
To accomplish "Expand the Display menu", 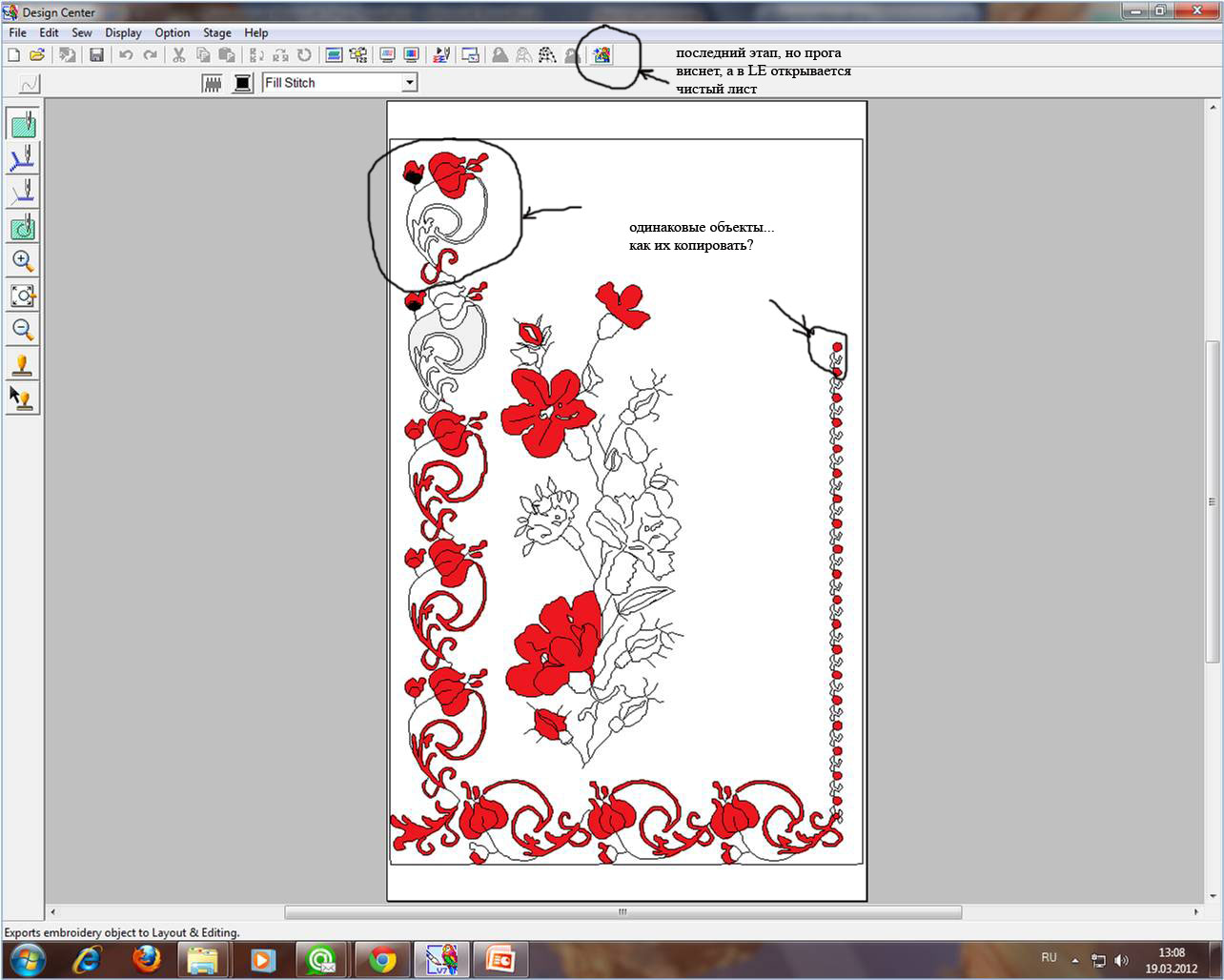I will pyautogui.click(x=123, y=32).
